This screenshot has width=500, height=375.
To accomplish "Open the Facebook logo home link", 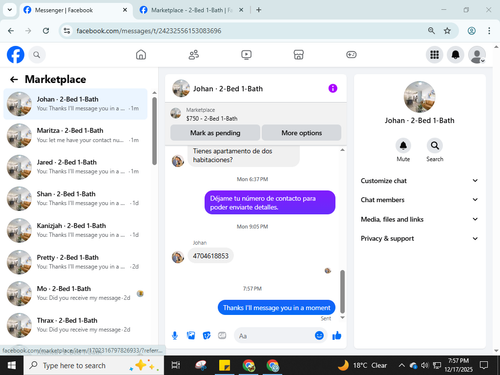I will pos(16,55).
